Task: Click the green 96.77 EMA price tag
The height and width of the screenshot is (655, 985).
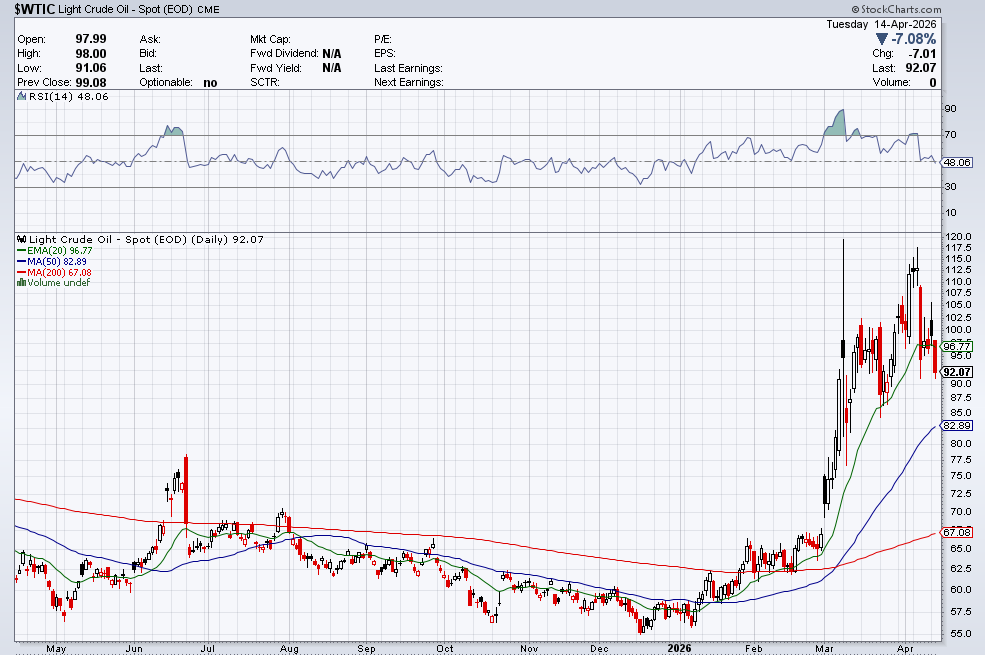Action: 957,346
